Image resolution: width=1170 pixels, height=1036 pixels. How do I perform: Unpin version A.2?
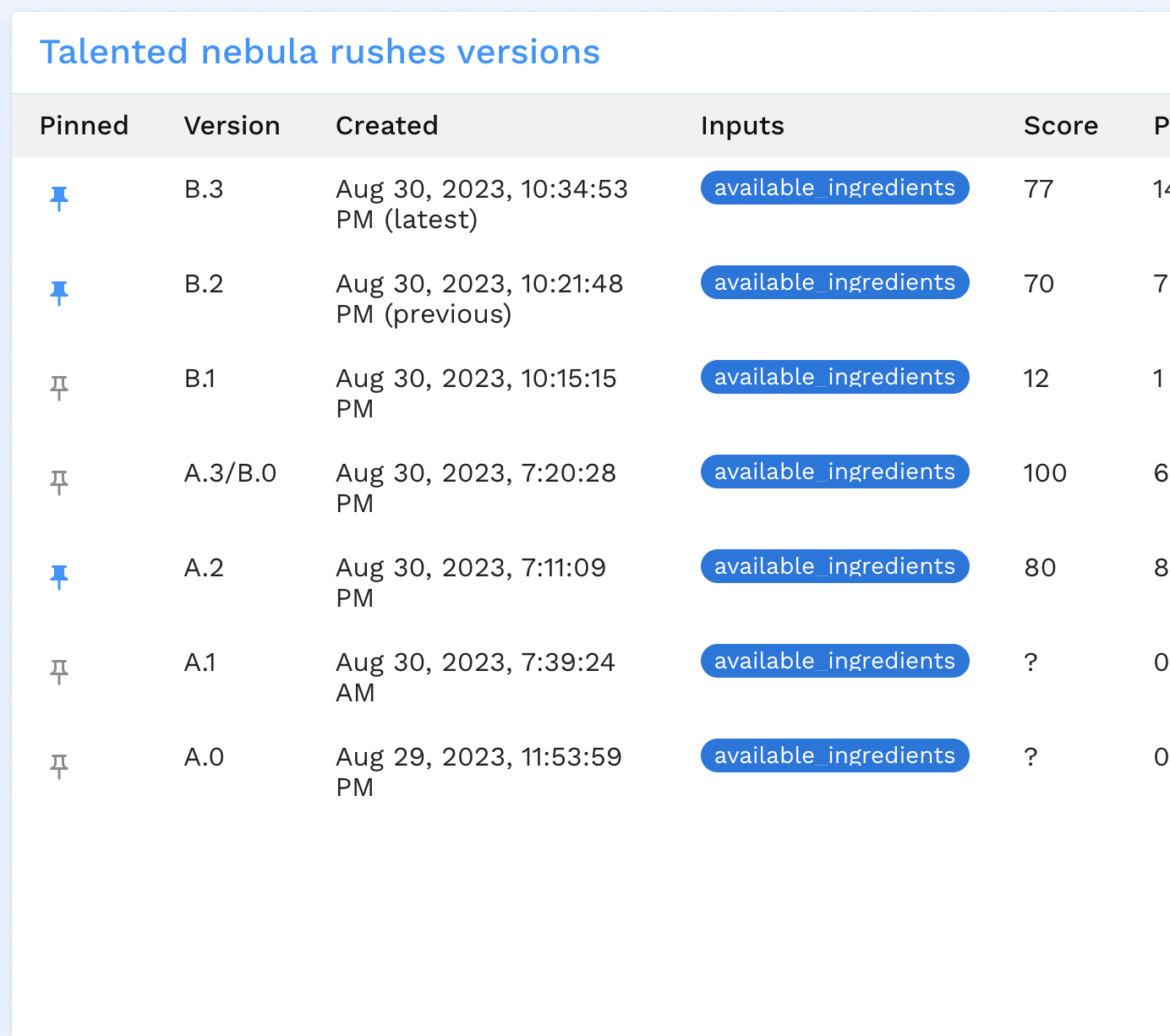pos(58,577)
